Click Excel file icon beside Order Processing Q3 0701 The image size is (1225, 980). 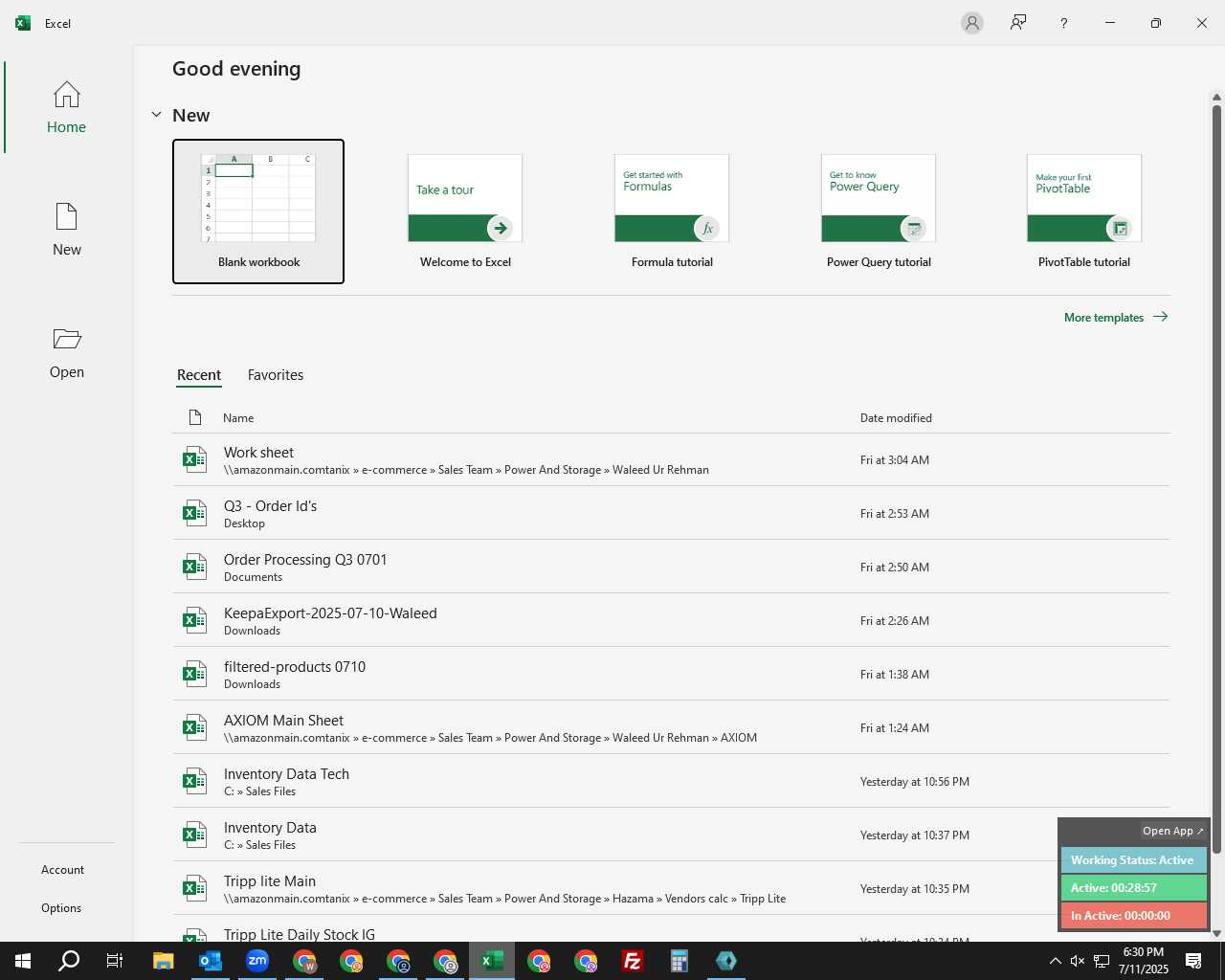pyautogui.click(x=194, y=567)
